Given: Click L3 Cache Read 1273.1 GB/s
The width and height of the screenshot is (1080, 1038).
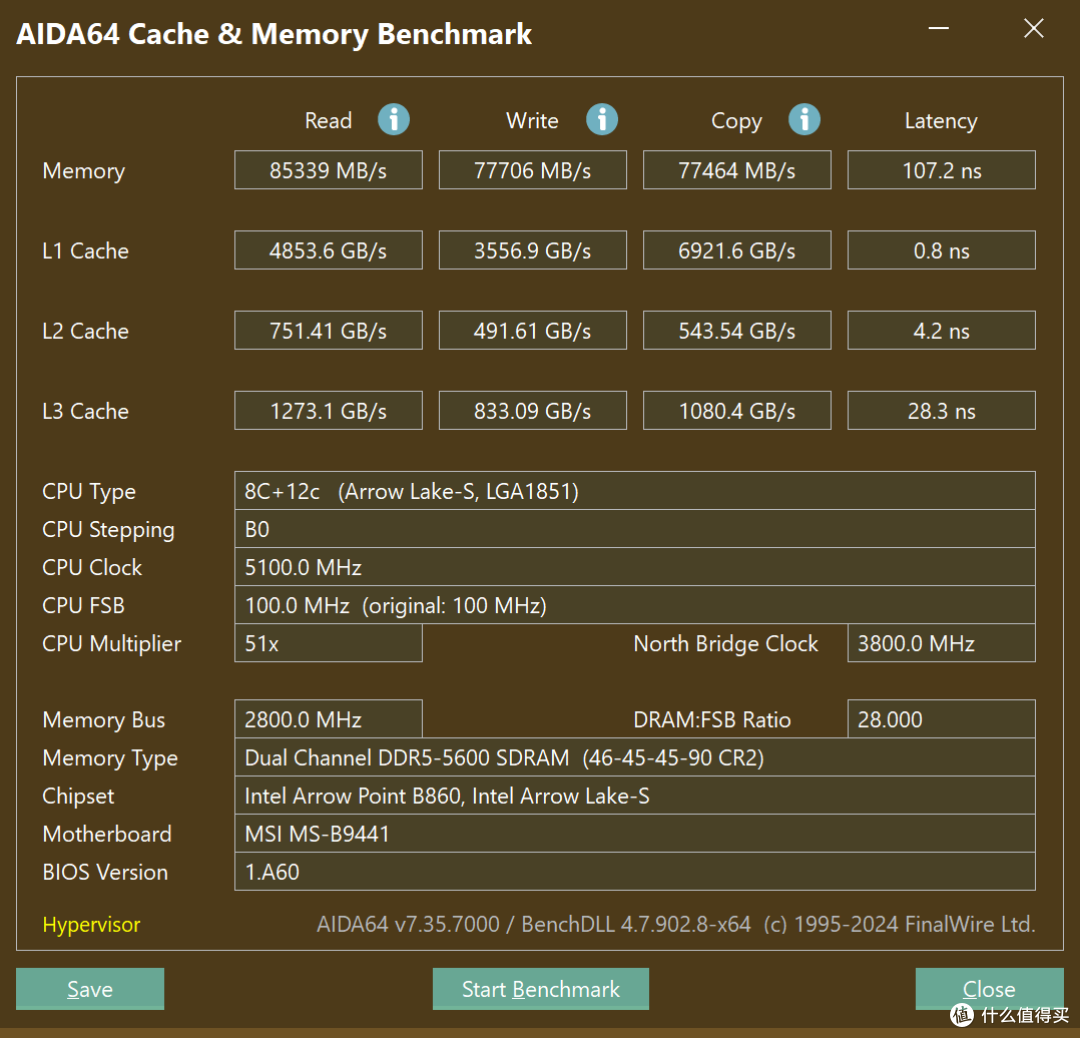Looking at the screenshot, I should click(328, 411).
